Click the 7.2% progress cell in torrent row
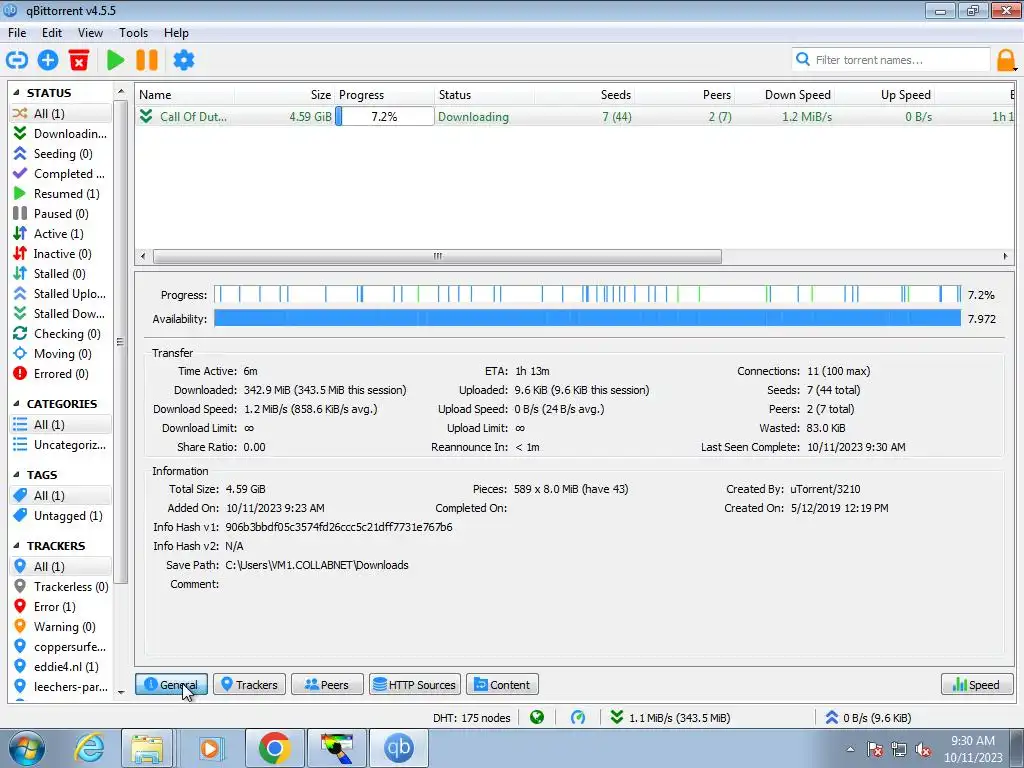This screenshot has height=768, width=1024. click(384, 117)
